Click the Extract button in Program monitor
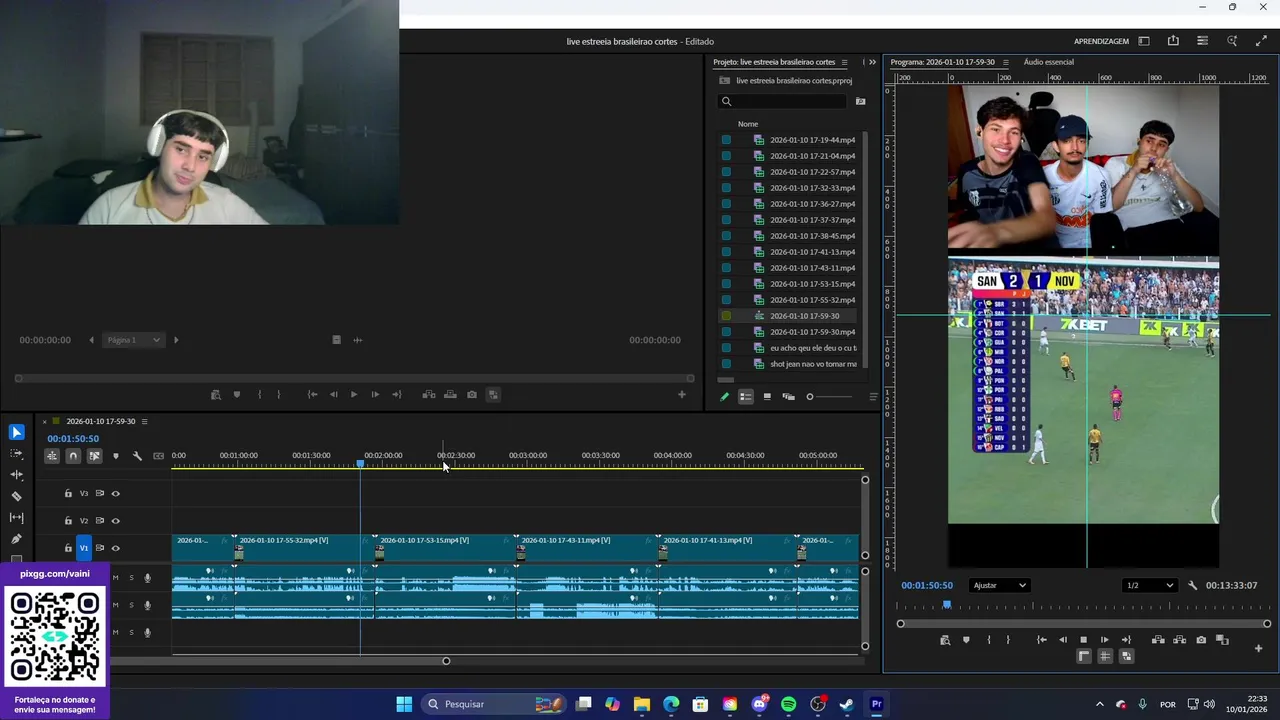The height and width of the screenshot is (720, 1280). pyautogui.click(x=1180, y=640)
